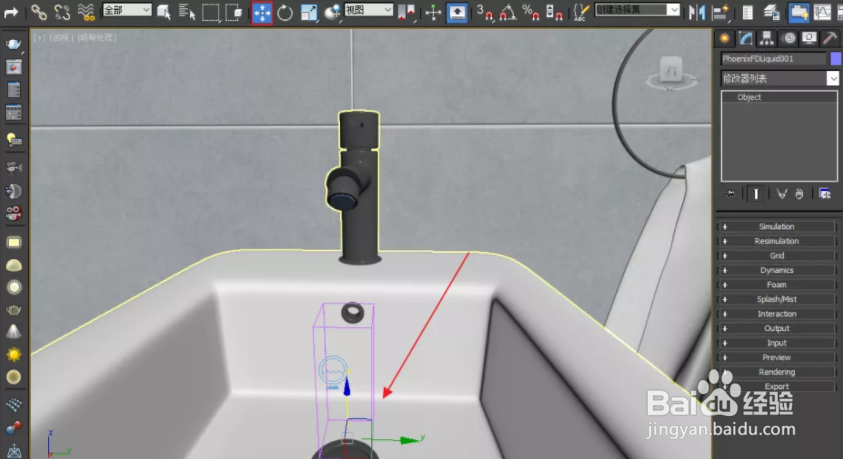This screenshot has width=843, height=459.
Task: Click the Align tool icon
Action: pos(720,12)
